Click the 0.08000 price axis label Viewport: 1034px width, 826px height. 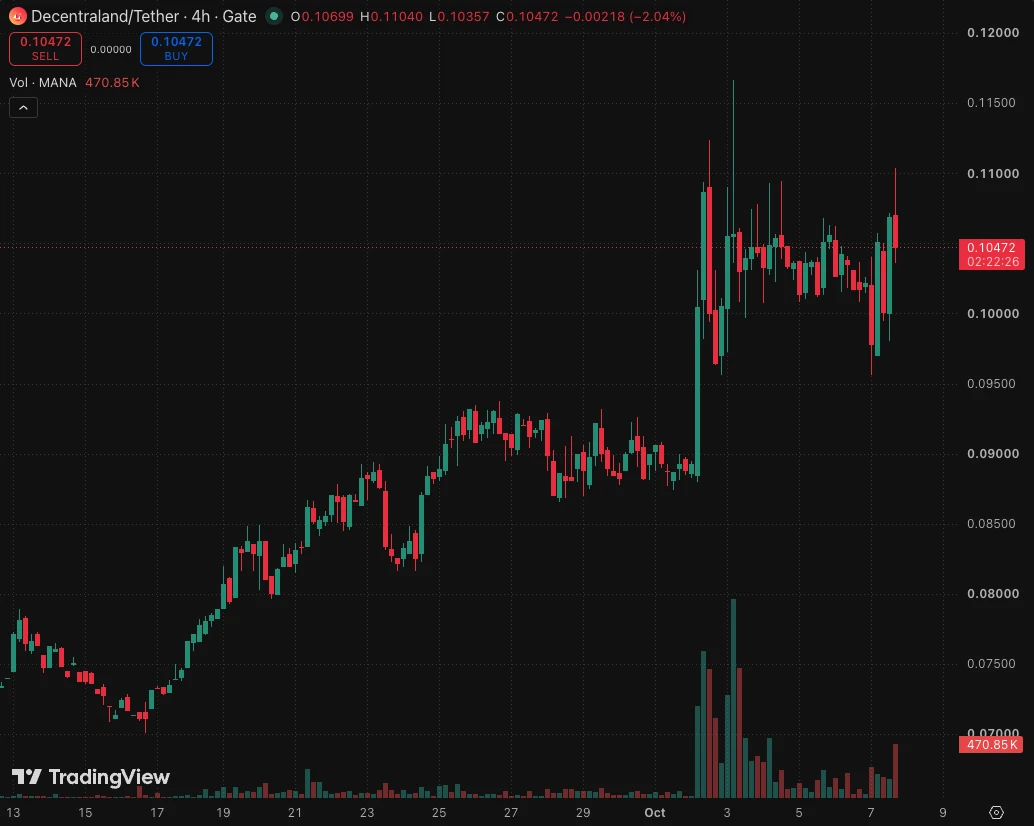993,594
